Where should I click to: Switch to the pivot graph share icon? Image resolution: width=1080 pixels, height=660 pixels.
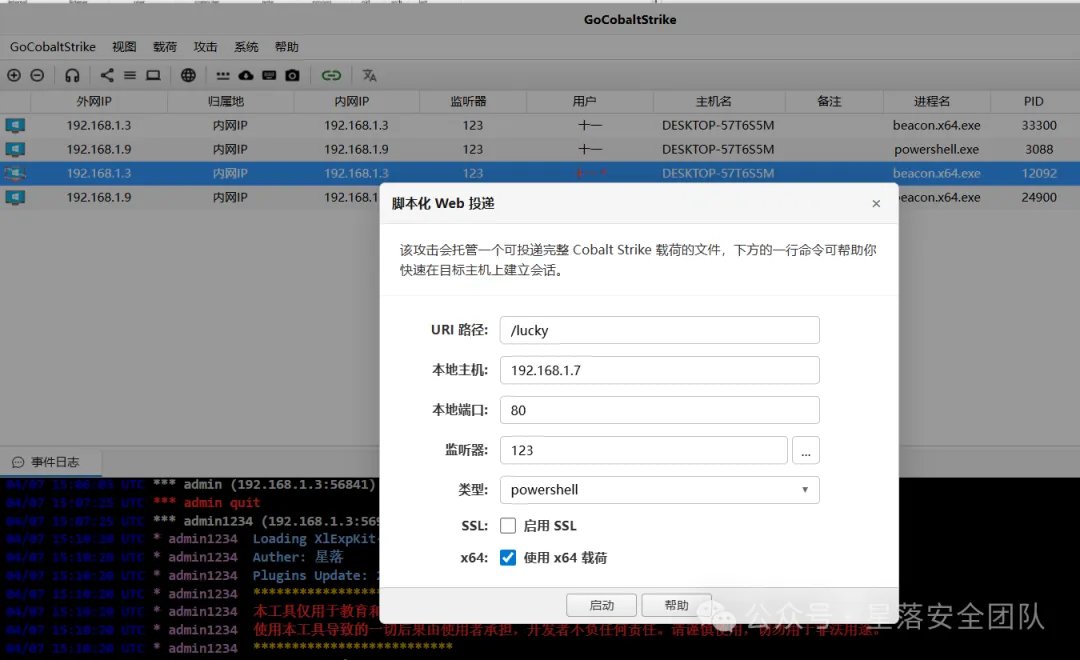tap(107, 75)
